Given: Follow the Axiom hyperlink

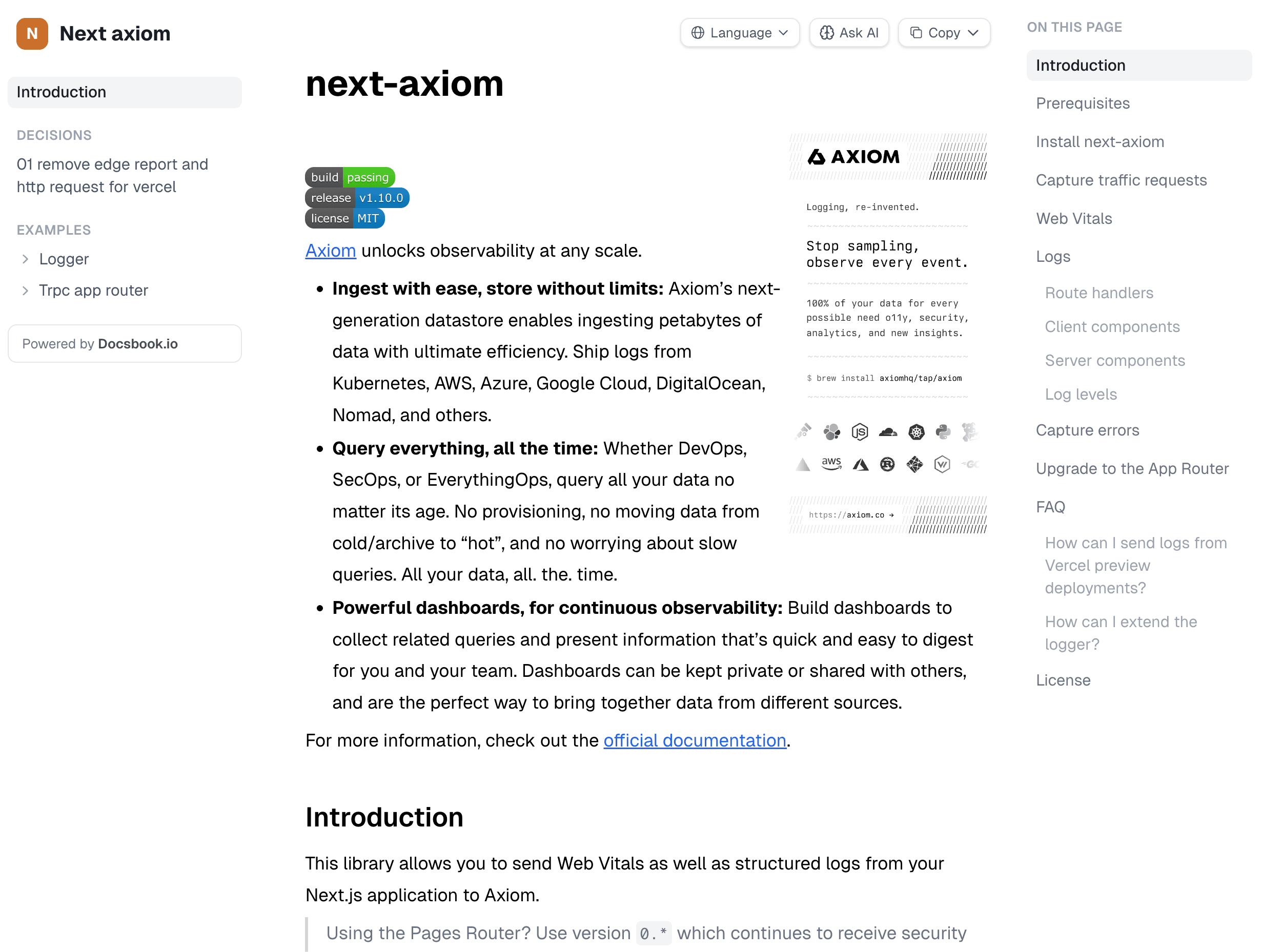Looking at the screenshot, I should point(330,251).
